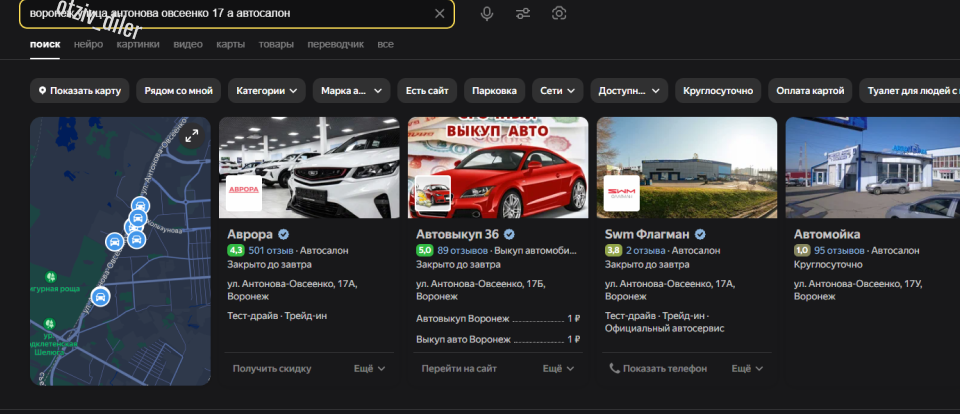The image size is (960, 414).
Task: Open the 89 отзывов reviews link
Action: point(463,250)
